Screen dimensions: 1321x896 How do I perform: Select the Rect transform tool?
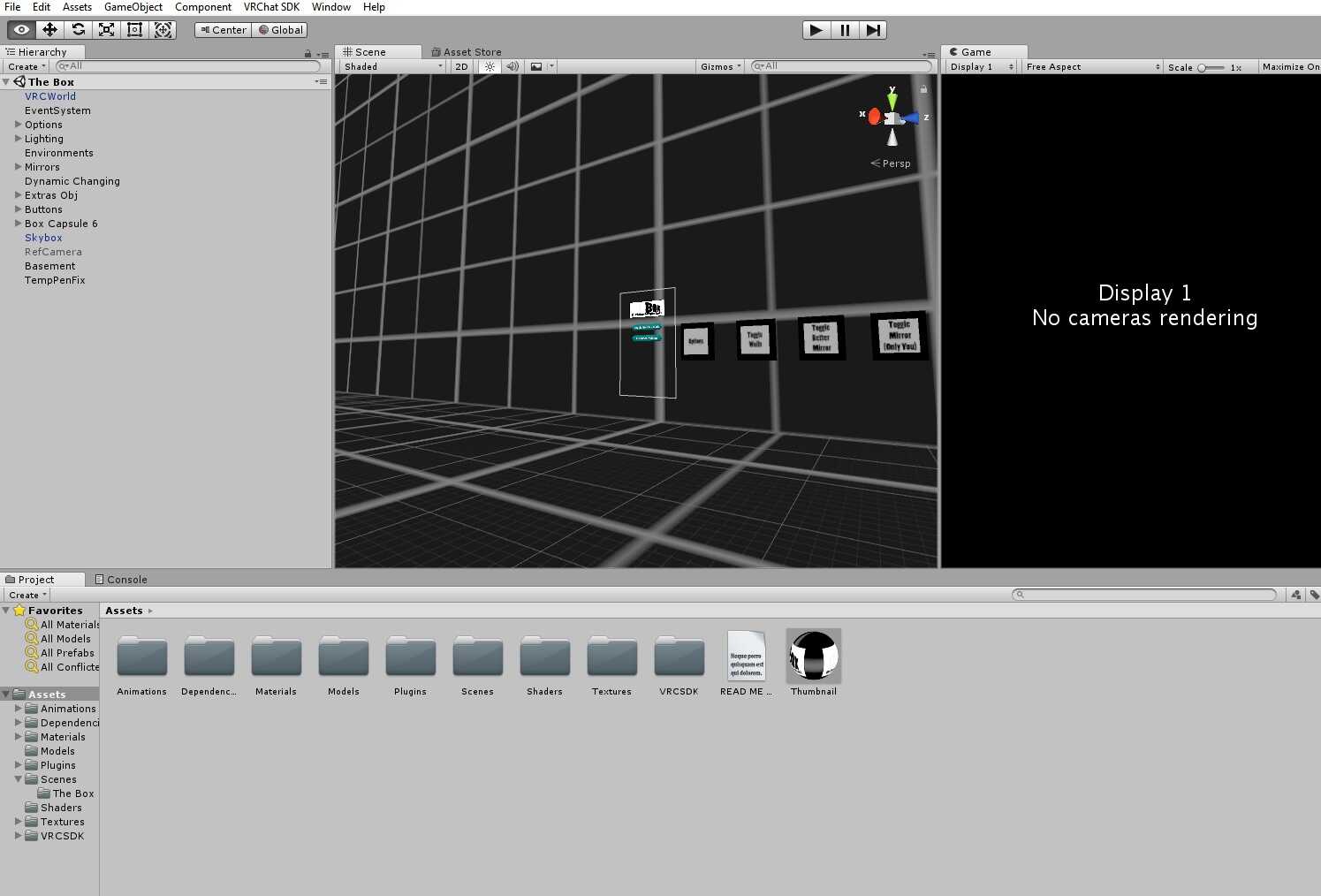(134, 29)
